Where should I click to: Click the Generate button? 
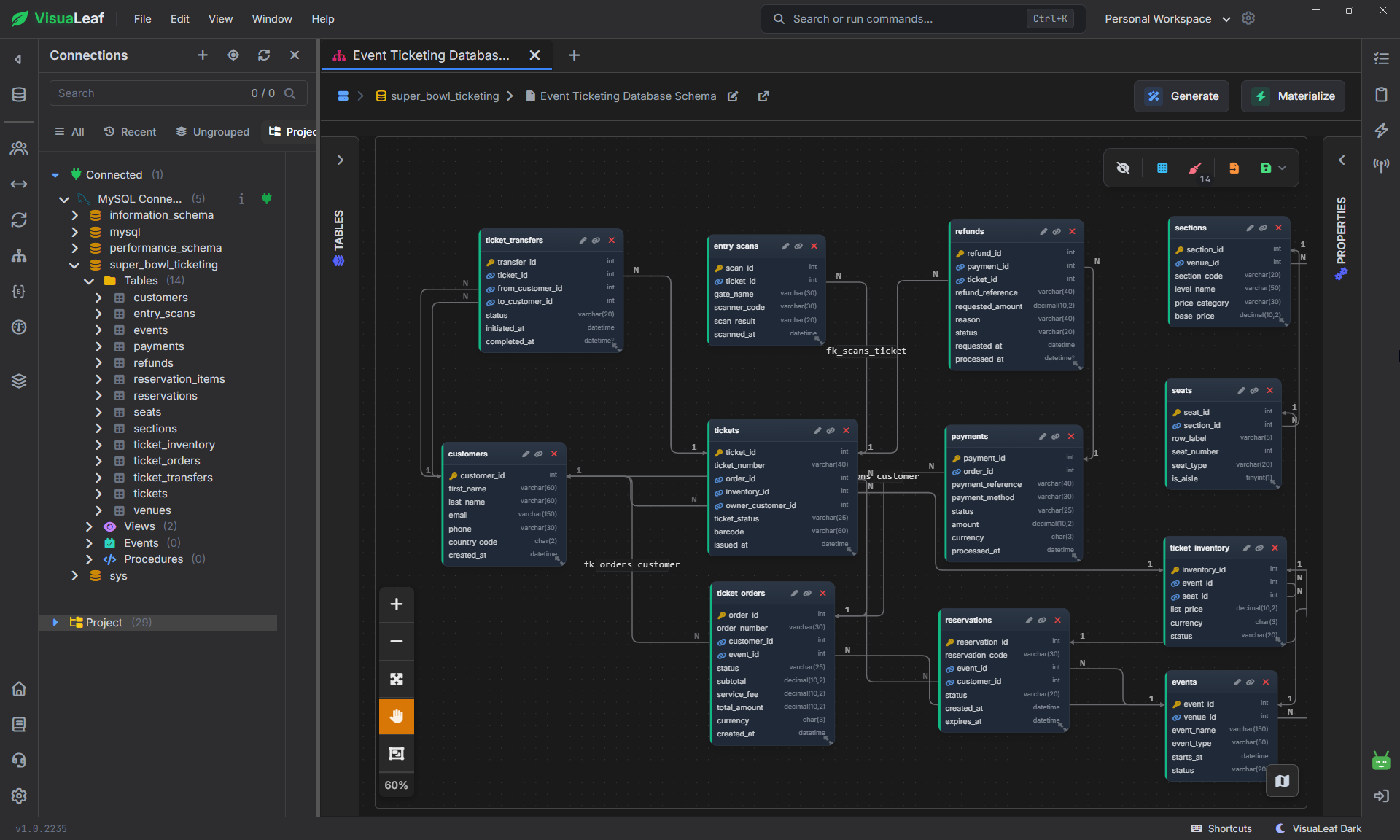tap(1181, 96)
